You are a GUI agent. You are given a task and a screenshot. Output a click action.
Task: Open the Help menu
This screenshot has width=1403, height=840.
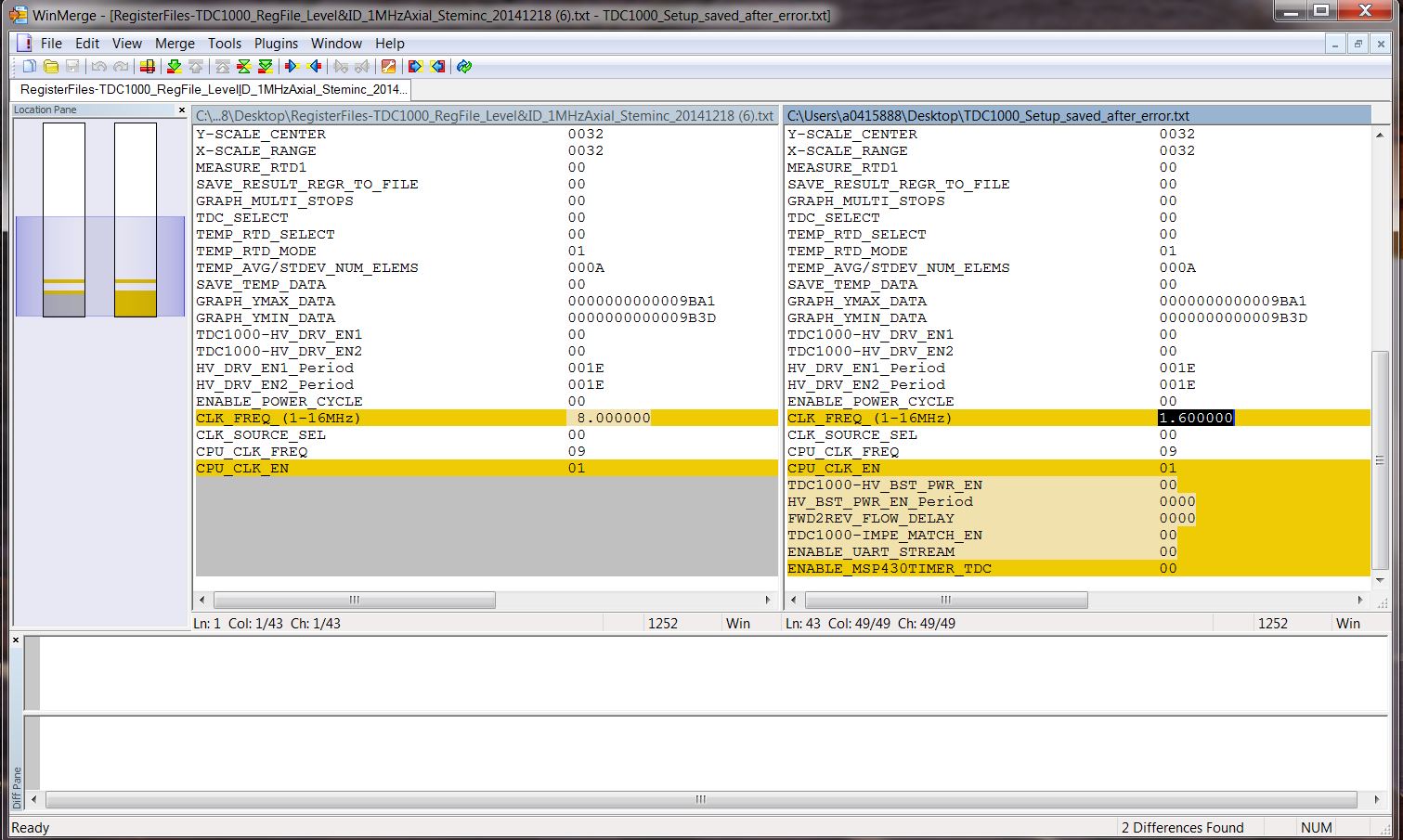pyautogui.click(x=390, y=43)
